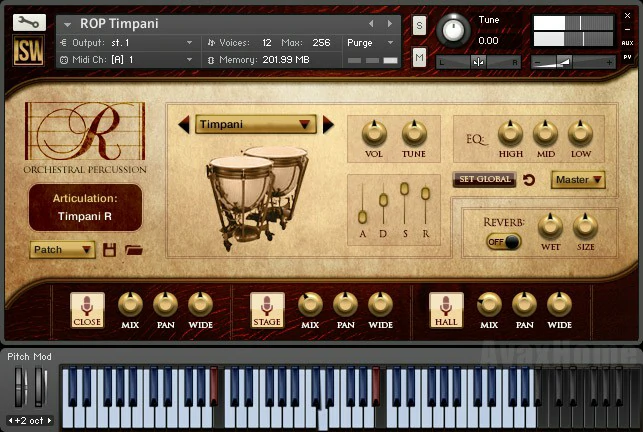This screenshot has width=643, height=432.
Task: Click the Tune knob in header
Action: (x=455, y=31)
